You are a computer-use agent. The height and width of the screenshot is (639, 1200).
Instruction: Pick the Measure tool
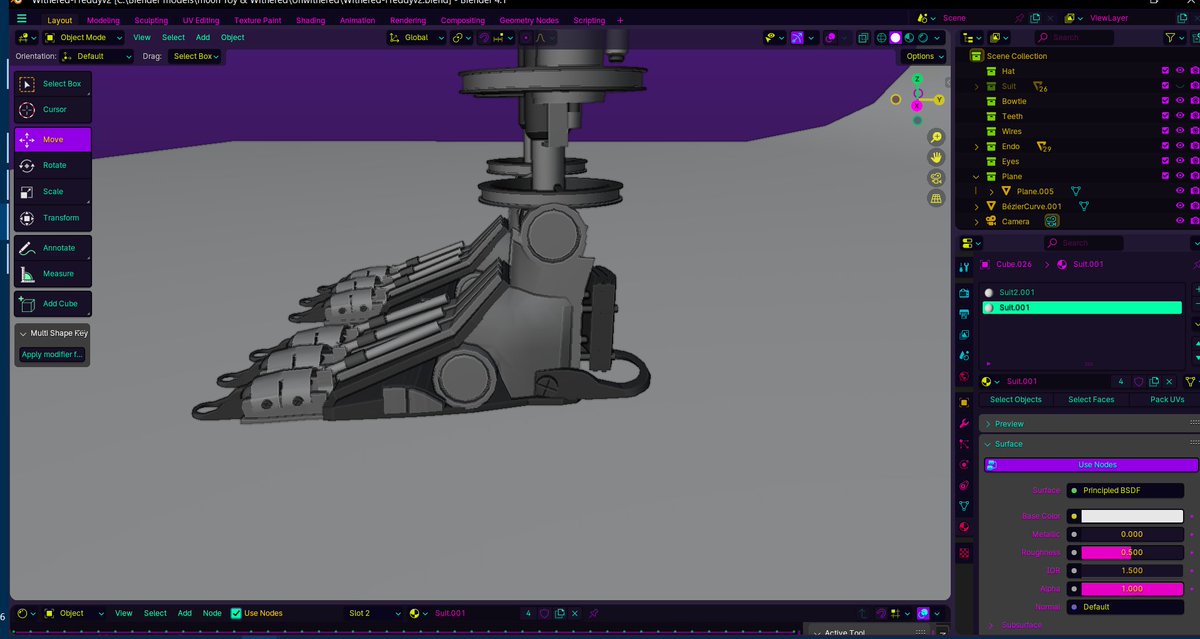[53, 274]
